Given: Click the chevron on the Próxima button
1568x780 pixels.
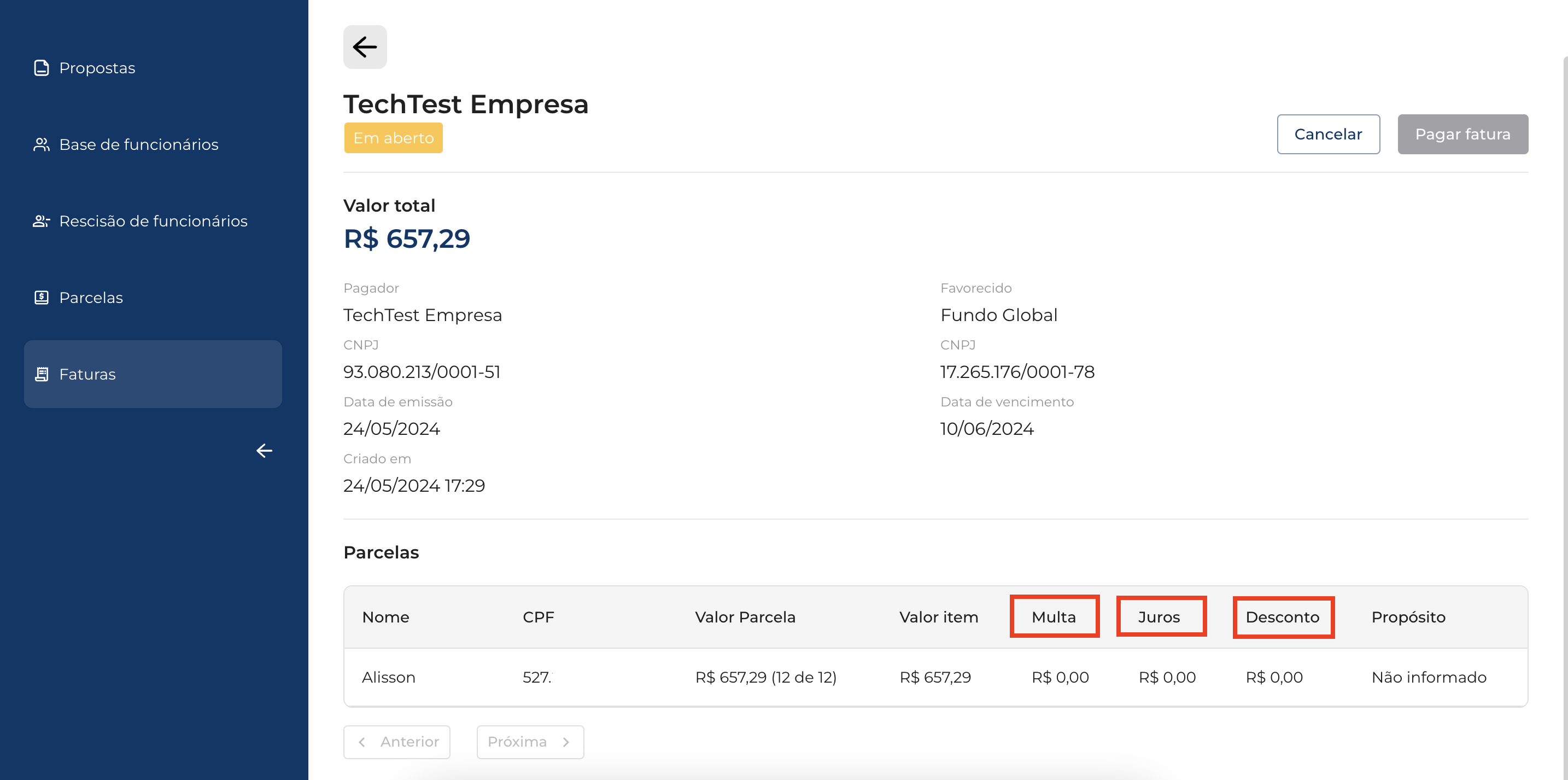Looking at the screenshot, I should coord(566,742).
